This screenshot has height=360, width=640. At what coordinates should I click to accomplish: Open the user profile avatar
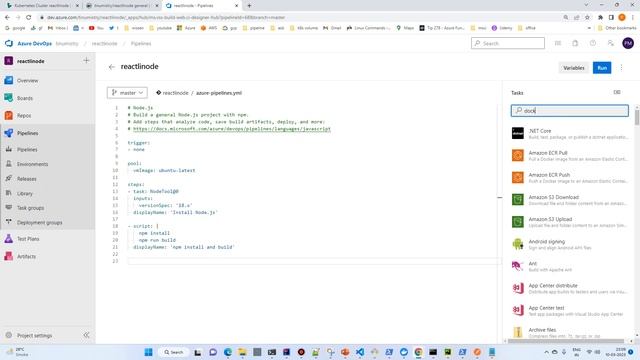pos(628,43)
